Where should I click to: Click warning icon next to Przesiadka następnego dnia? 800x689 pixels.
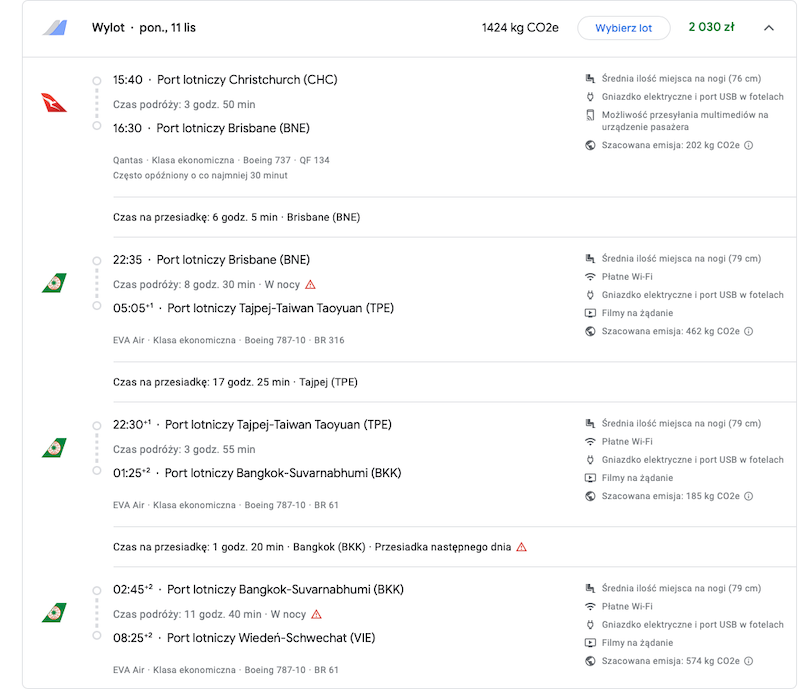[x=521, y=547]
